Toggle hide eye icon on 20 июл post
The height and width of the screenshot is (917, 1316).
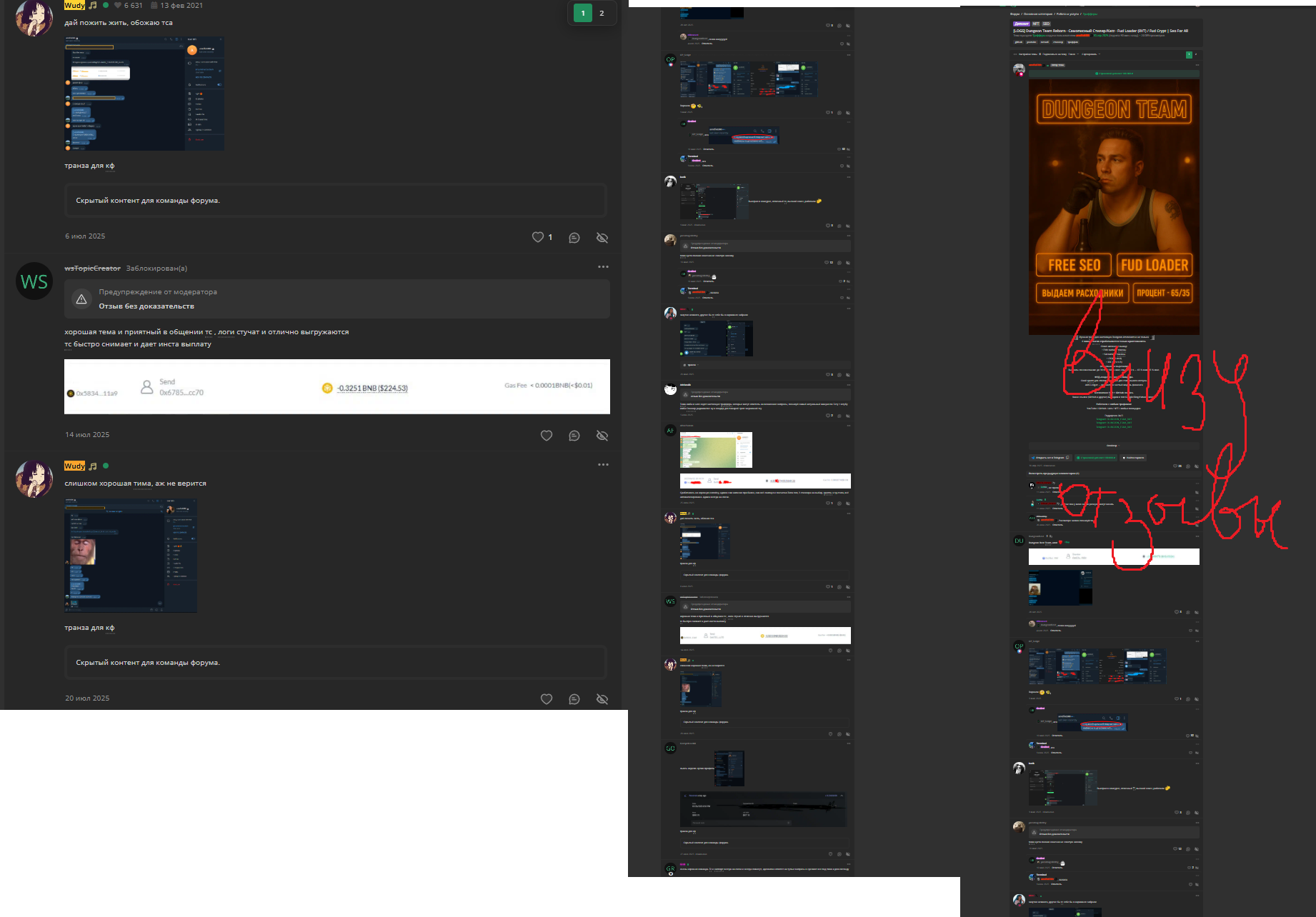pyautogui.click(x=602, y=699)
